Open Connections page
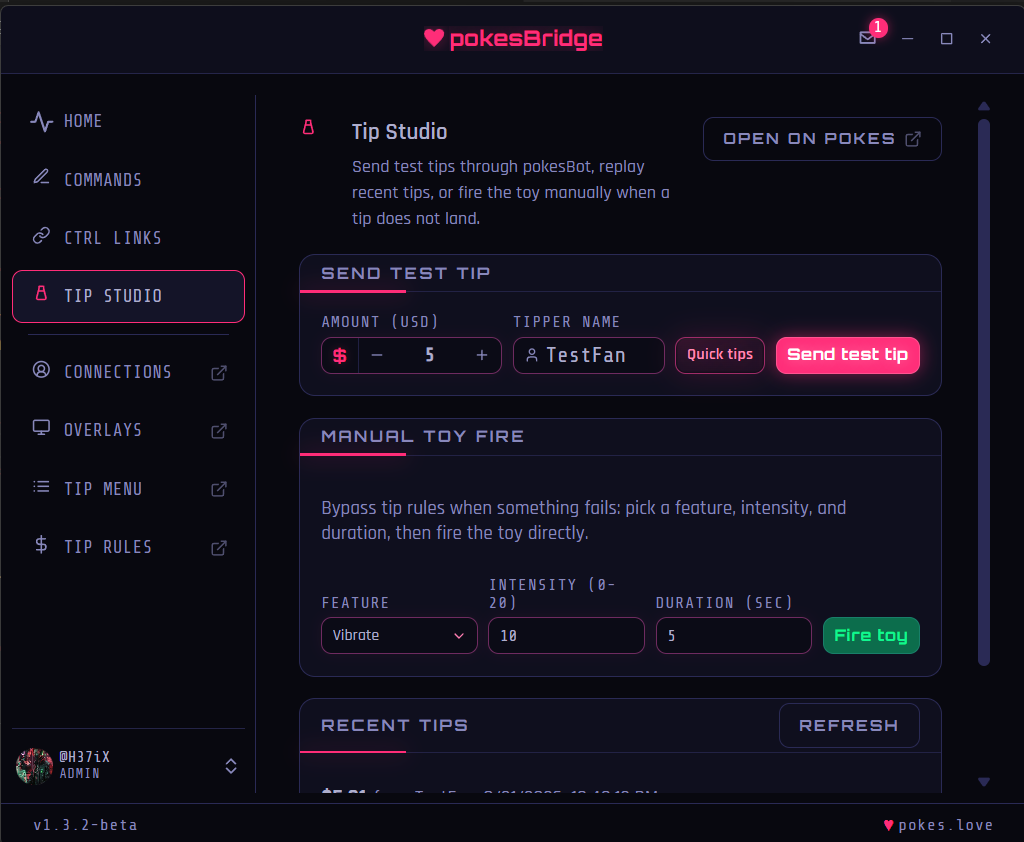 click(x=129, y=372)
